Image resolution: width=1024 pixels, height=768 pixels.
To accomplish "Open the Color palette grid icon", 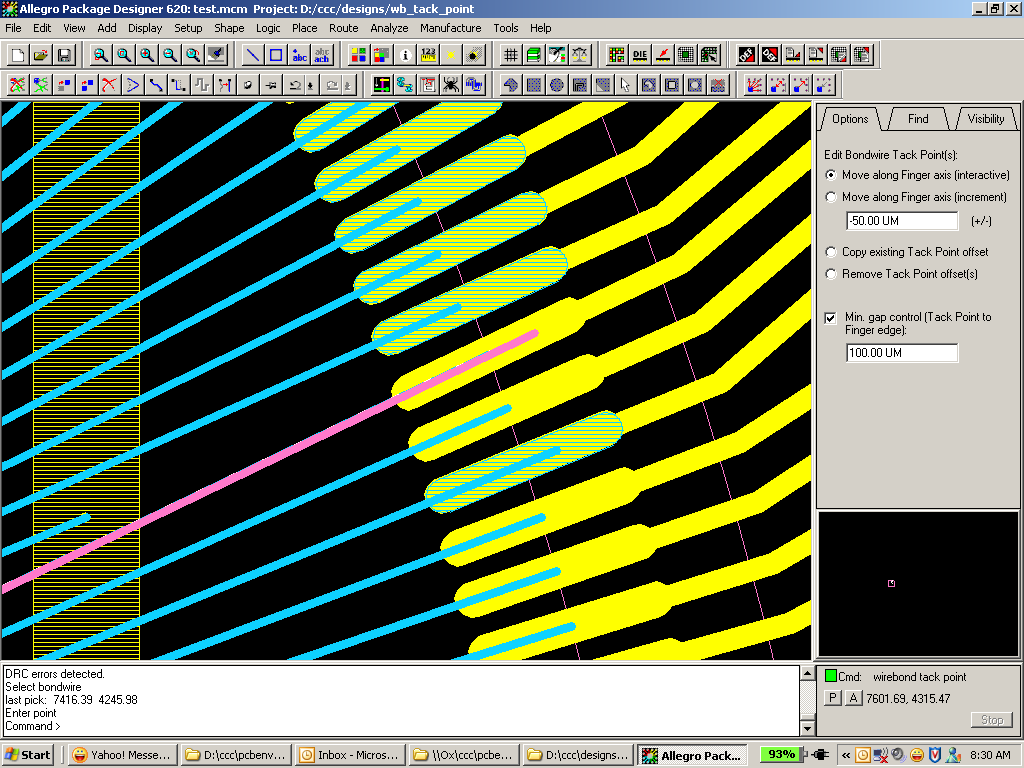I will click(358, 55).
